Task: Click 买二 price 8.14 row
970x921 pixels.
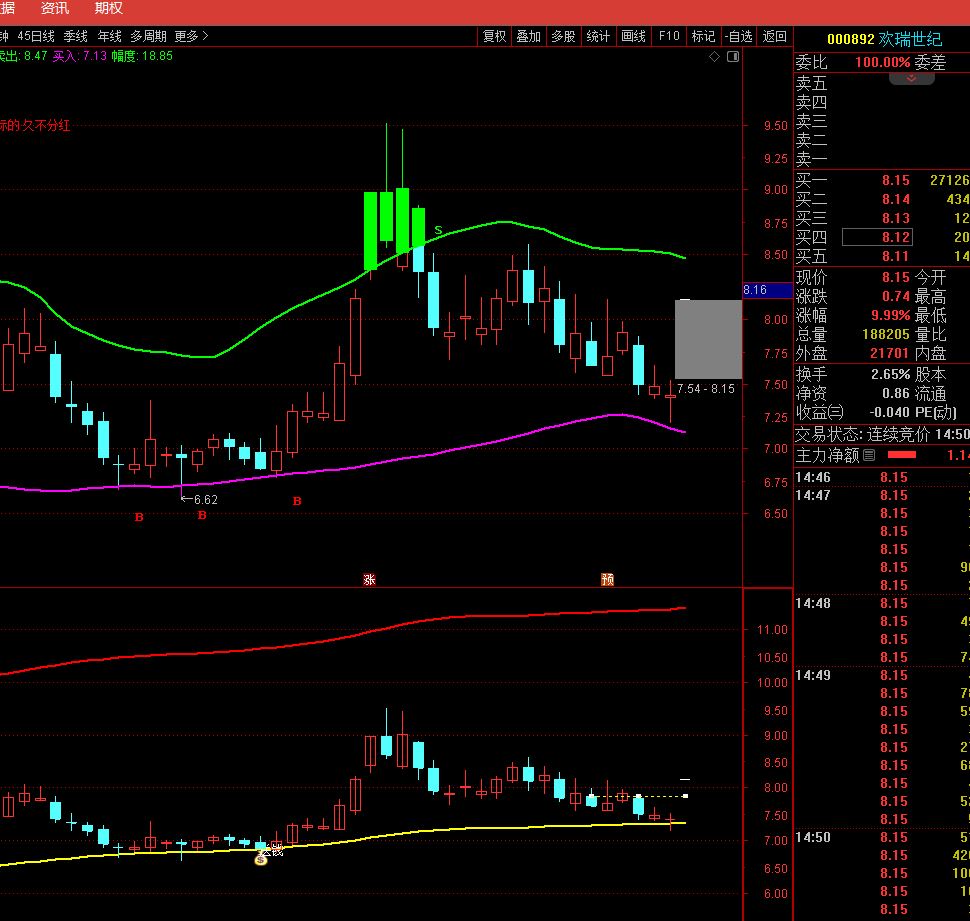Action: click(882, 199)
